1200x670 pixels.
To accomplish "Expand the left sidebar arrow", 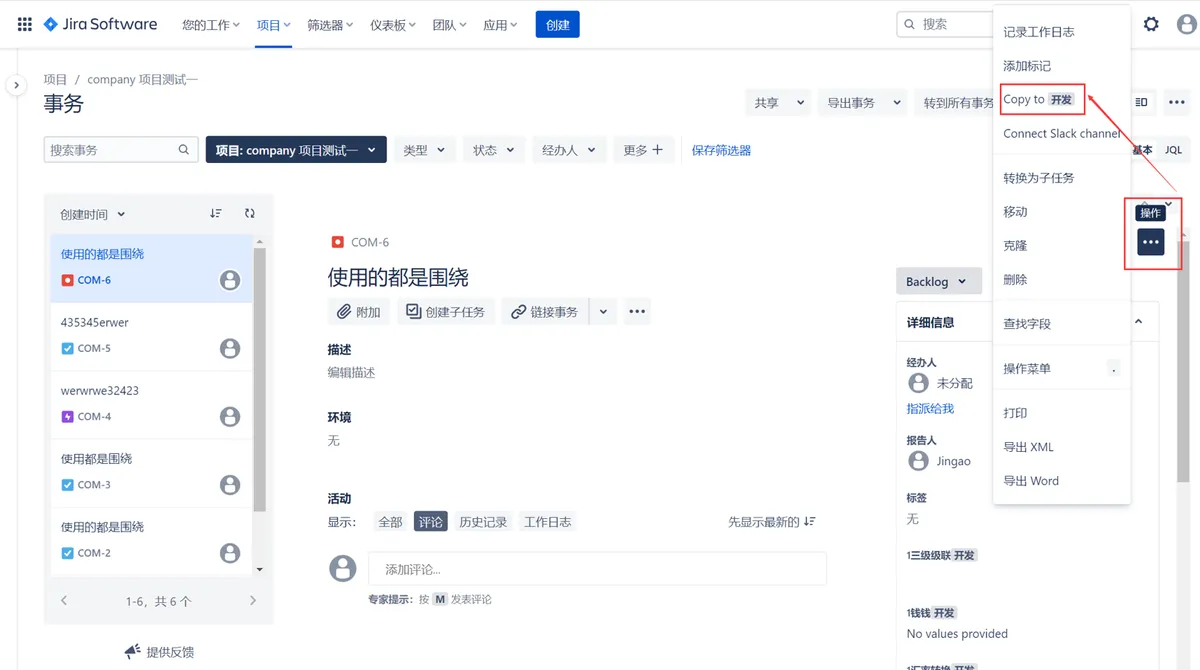I will 16,86.
